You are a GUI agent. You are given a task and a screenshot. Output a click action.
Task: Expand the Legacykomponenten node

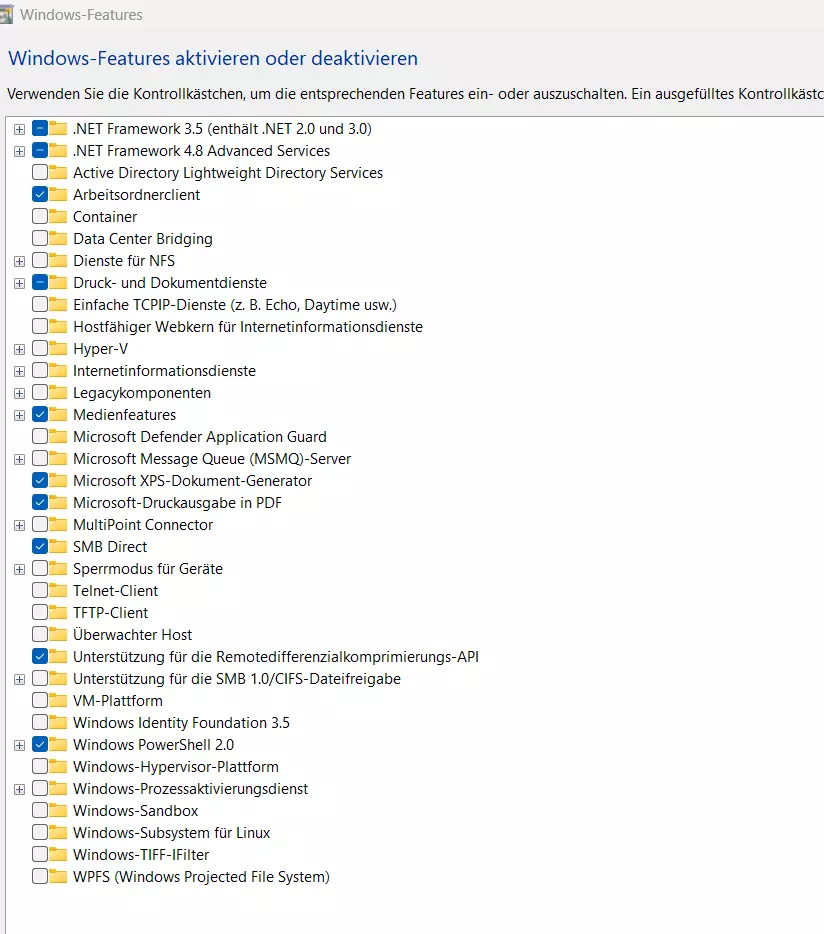[x=19, y=394]
